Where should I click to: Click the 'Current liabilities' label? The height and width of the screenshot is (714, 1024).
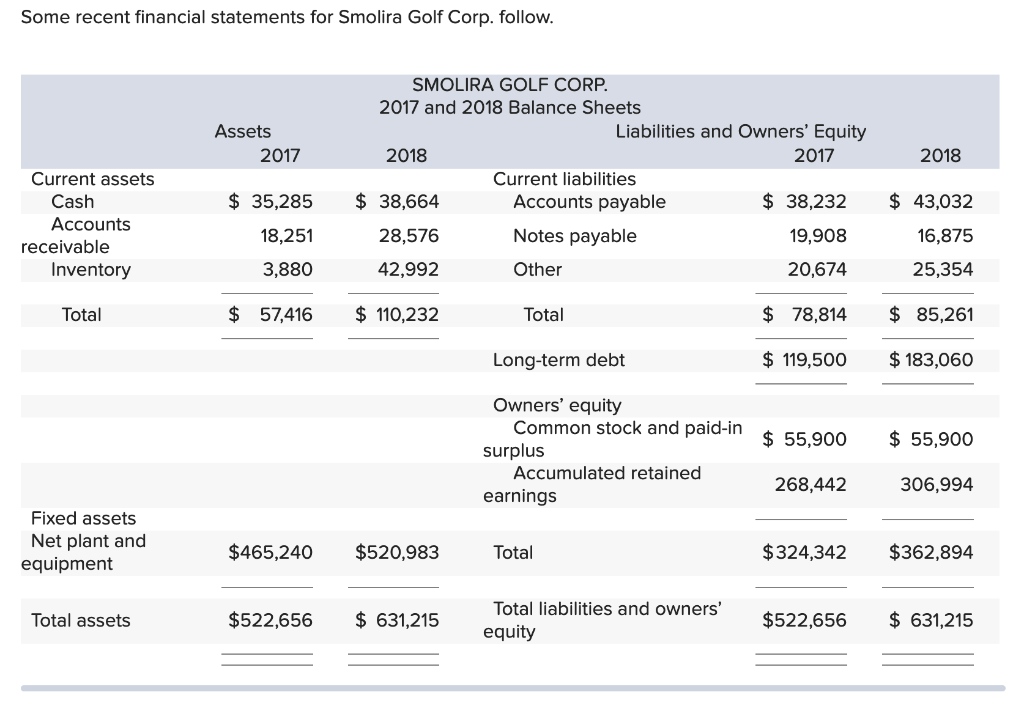tap(564, 179)
